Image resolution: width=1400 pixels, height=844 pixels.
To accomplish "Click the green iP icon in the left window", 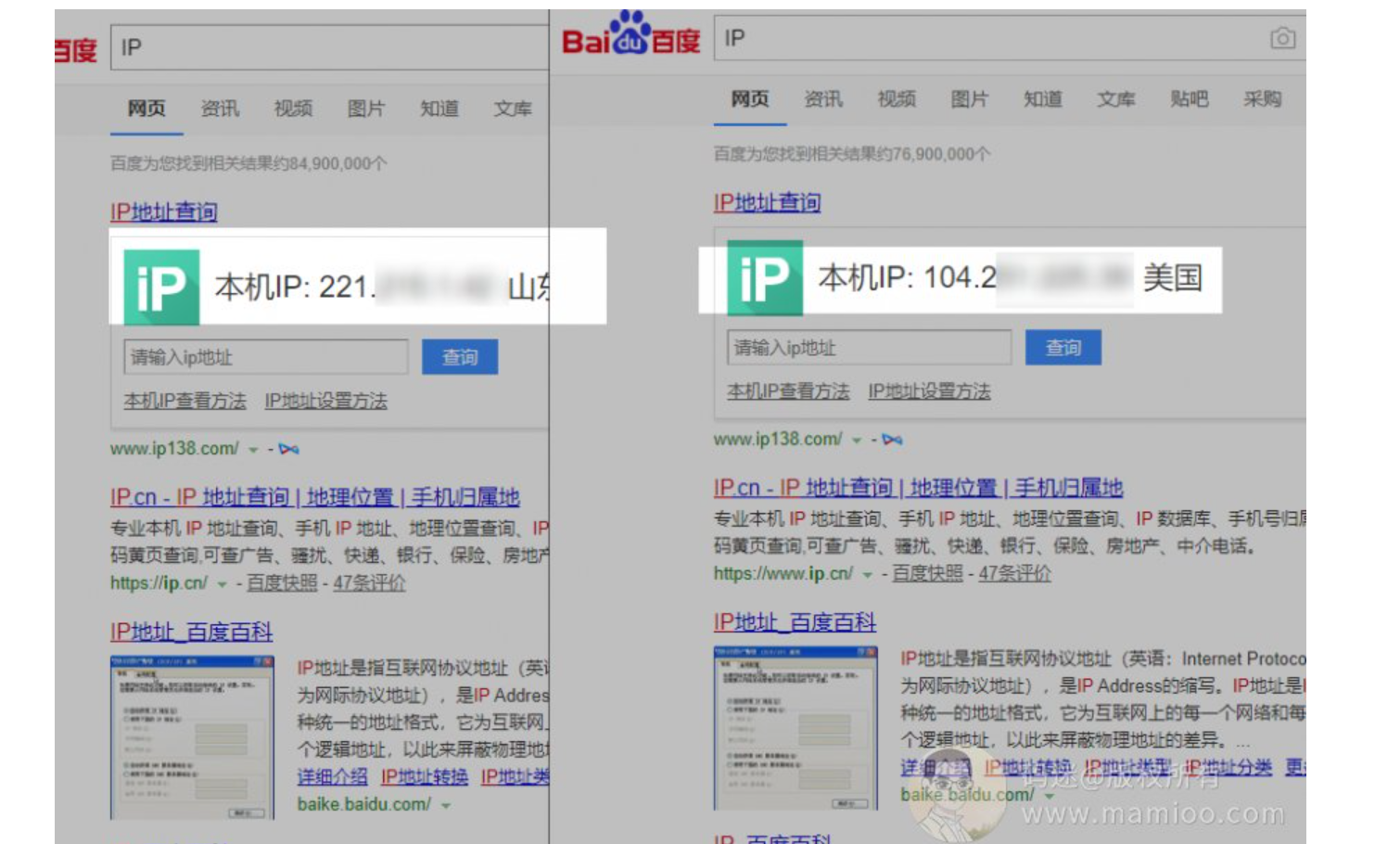I will 161,287.
